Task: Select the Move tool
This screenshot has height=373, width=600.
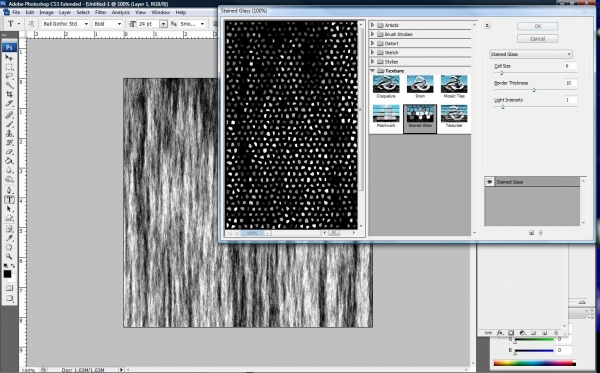Action: pos(9,58)
